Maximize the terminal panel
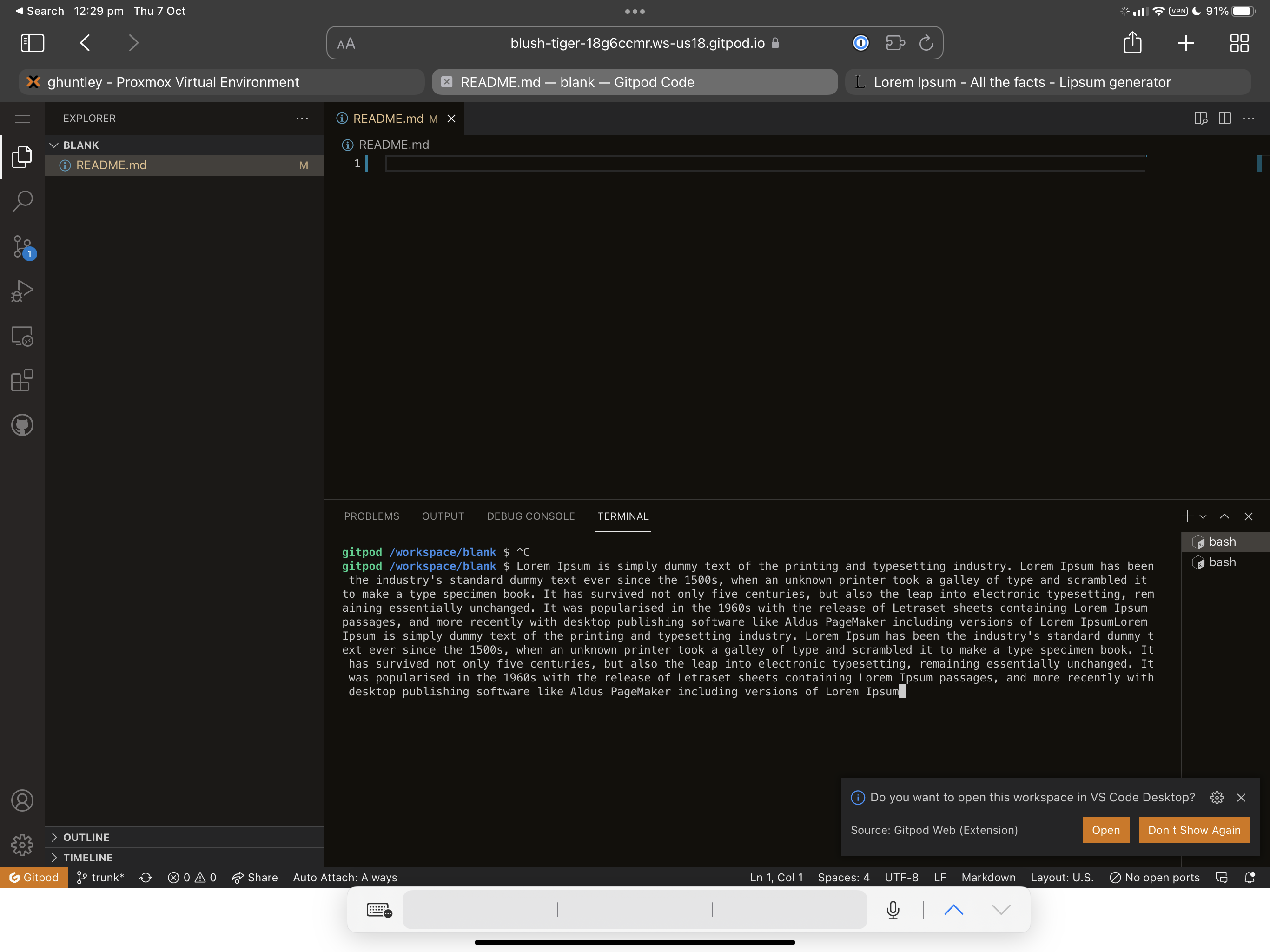 [x=1224, y=516]
